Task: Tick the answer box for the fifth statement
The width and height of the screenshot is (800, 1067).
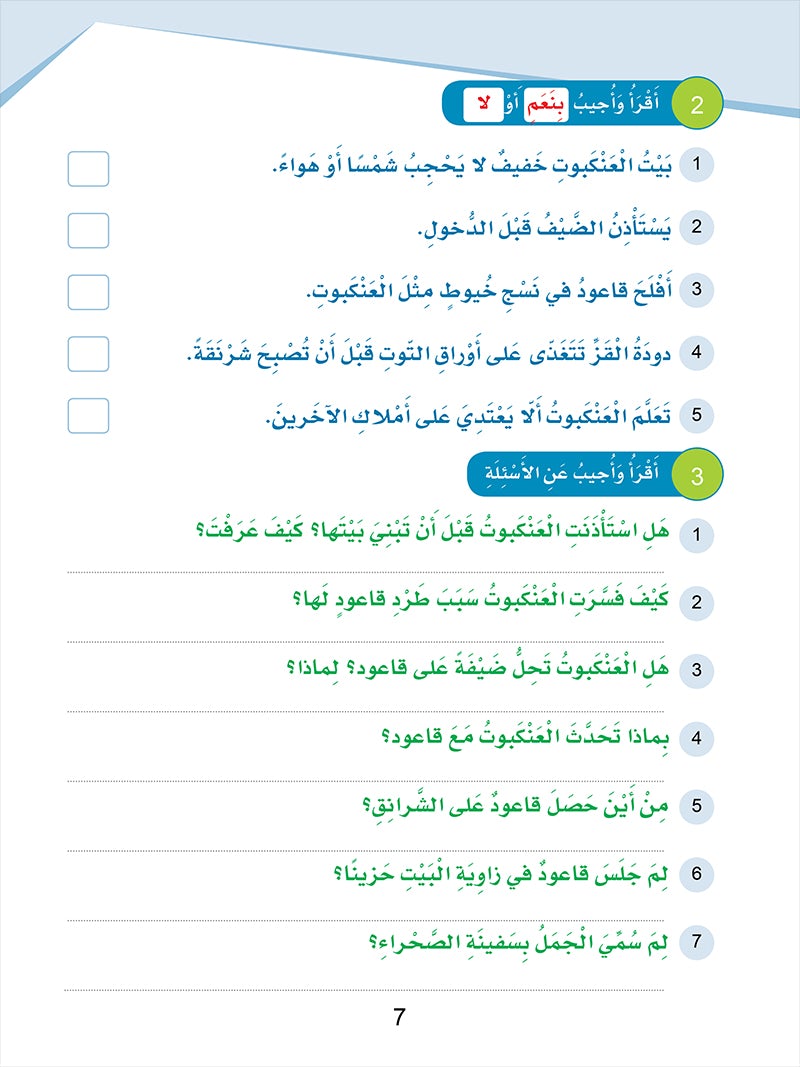Action: click(88, 415)
